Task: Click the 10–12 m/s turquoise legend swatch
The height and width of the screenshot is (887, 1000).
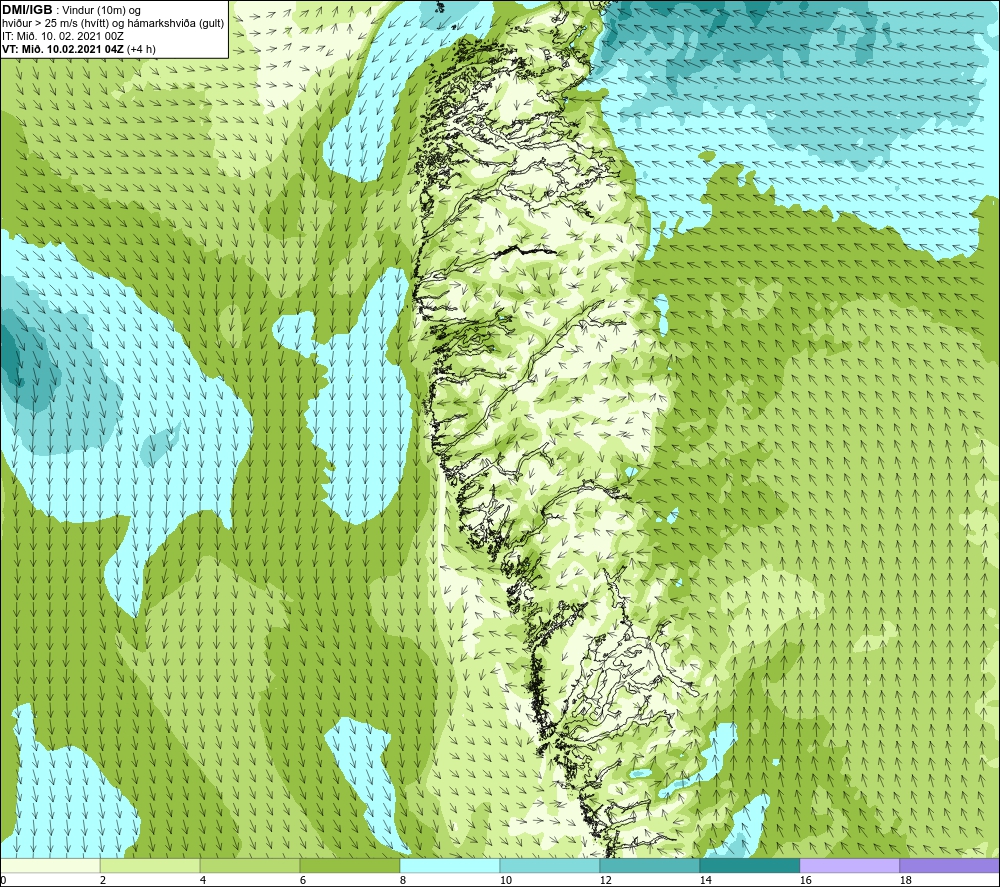Action: pos(550,866)
